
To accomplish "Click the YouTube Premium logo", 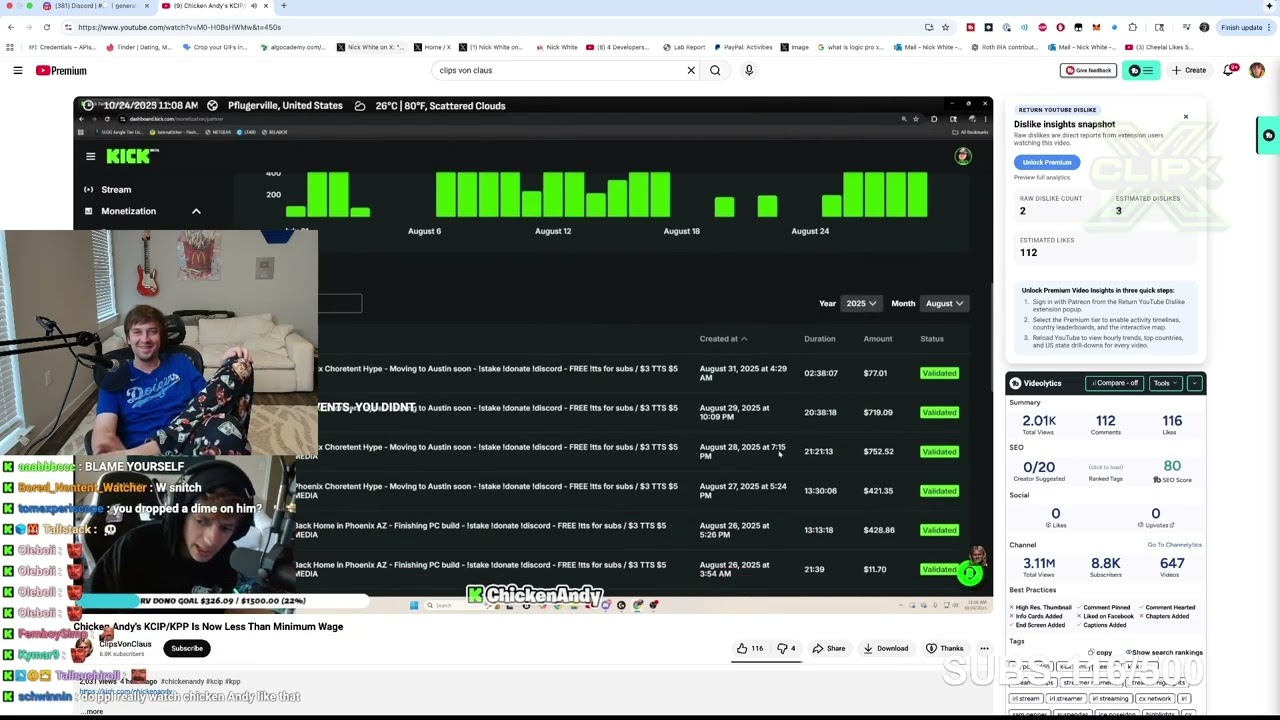I will 61,70.
